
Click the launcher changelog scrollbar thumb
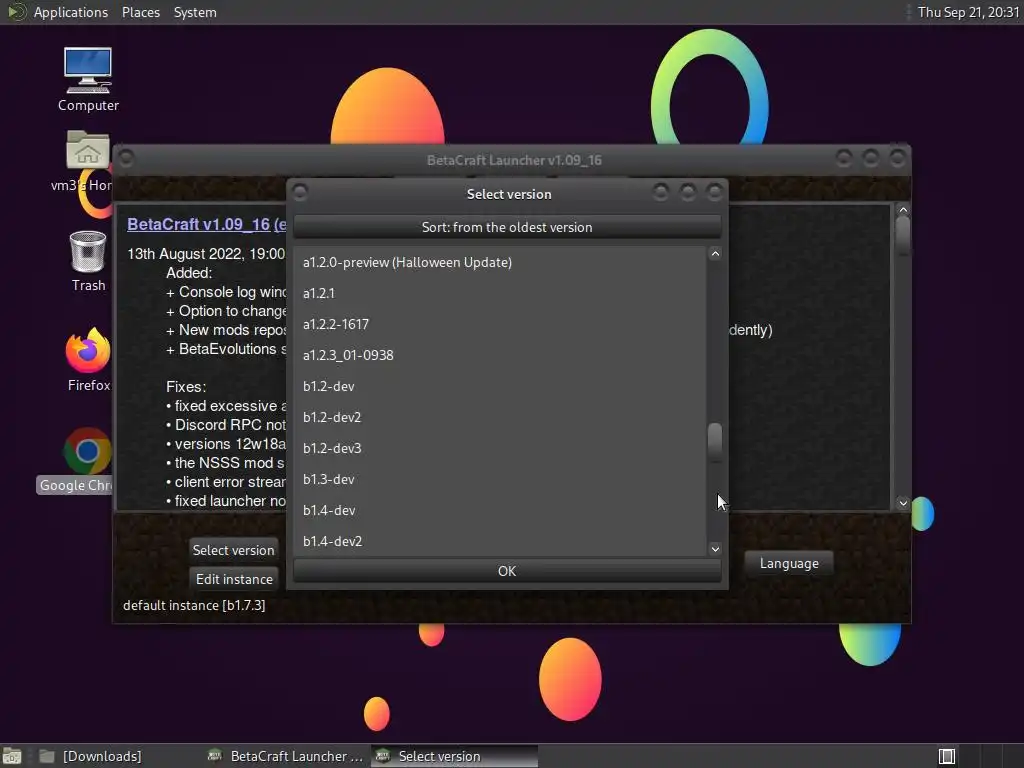[x=903, y=235]
